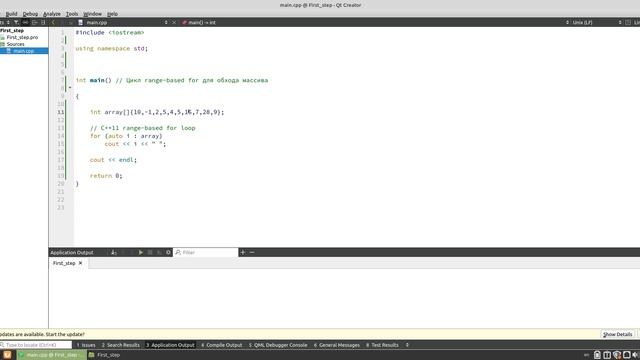Switch to the 3 Application Output pane
Viewport: 640px width, 360px height.
[170, 345]
